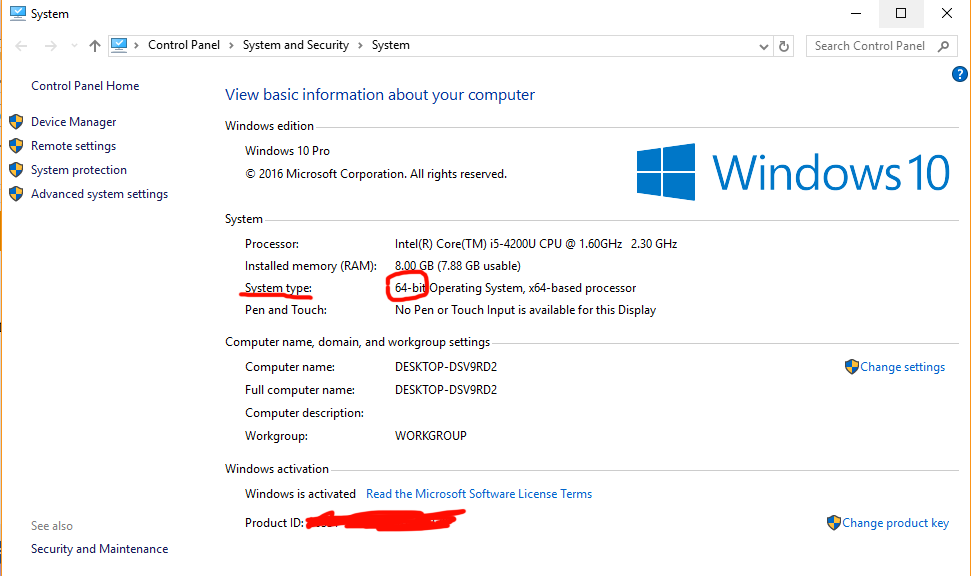The width and height of the screenshot is (971, 576).
Task: Click the shield icon beside Change product key
Action: [834, 523]
